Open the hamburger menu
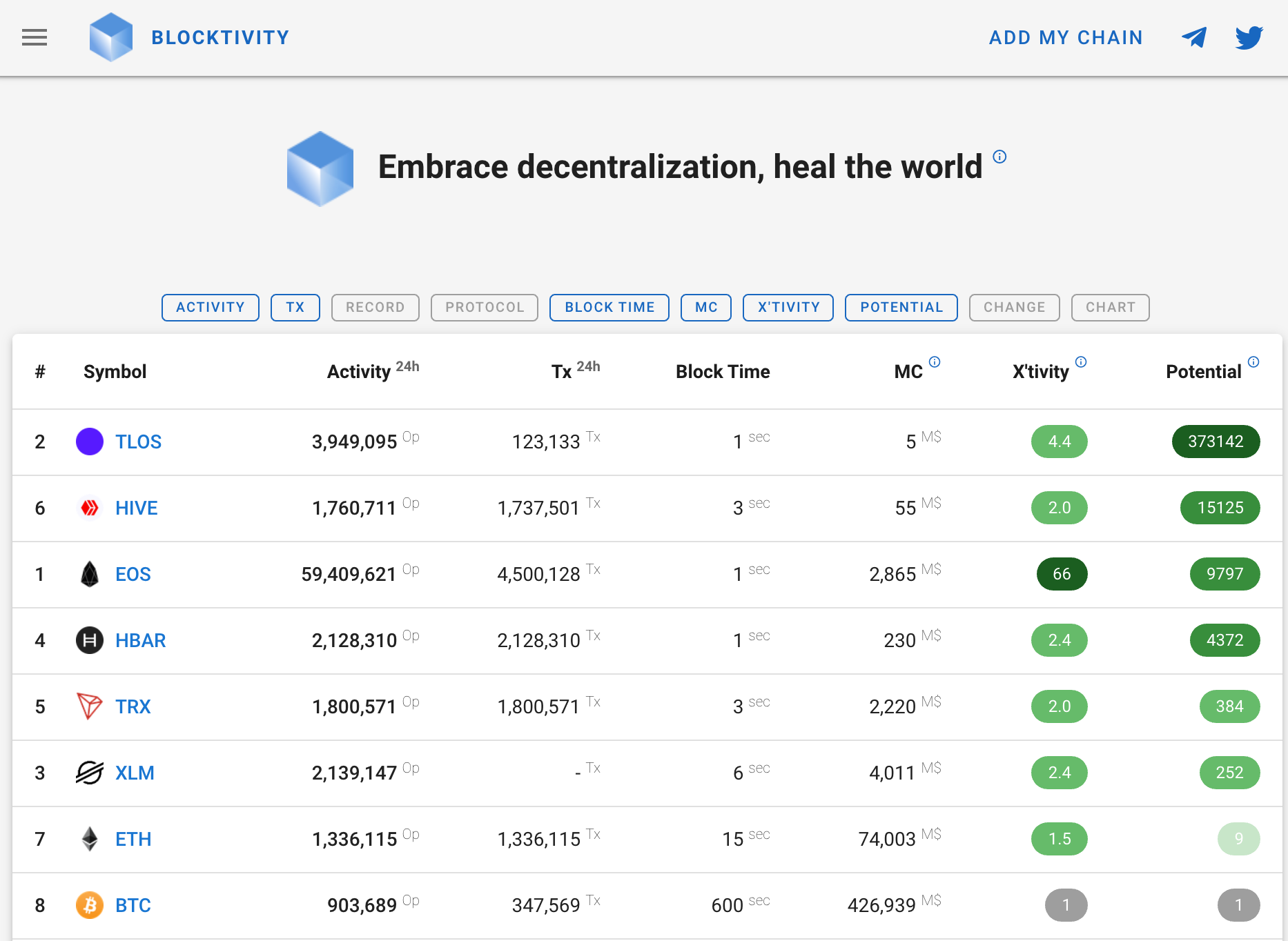The height and width of the screenshot is (941, 1288). click(35, 37)
